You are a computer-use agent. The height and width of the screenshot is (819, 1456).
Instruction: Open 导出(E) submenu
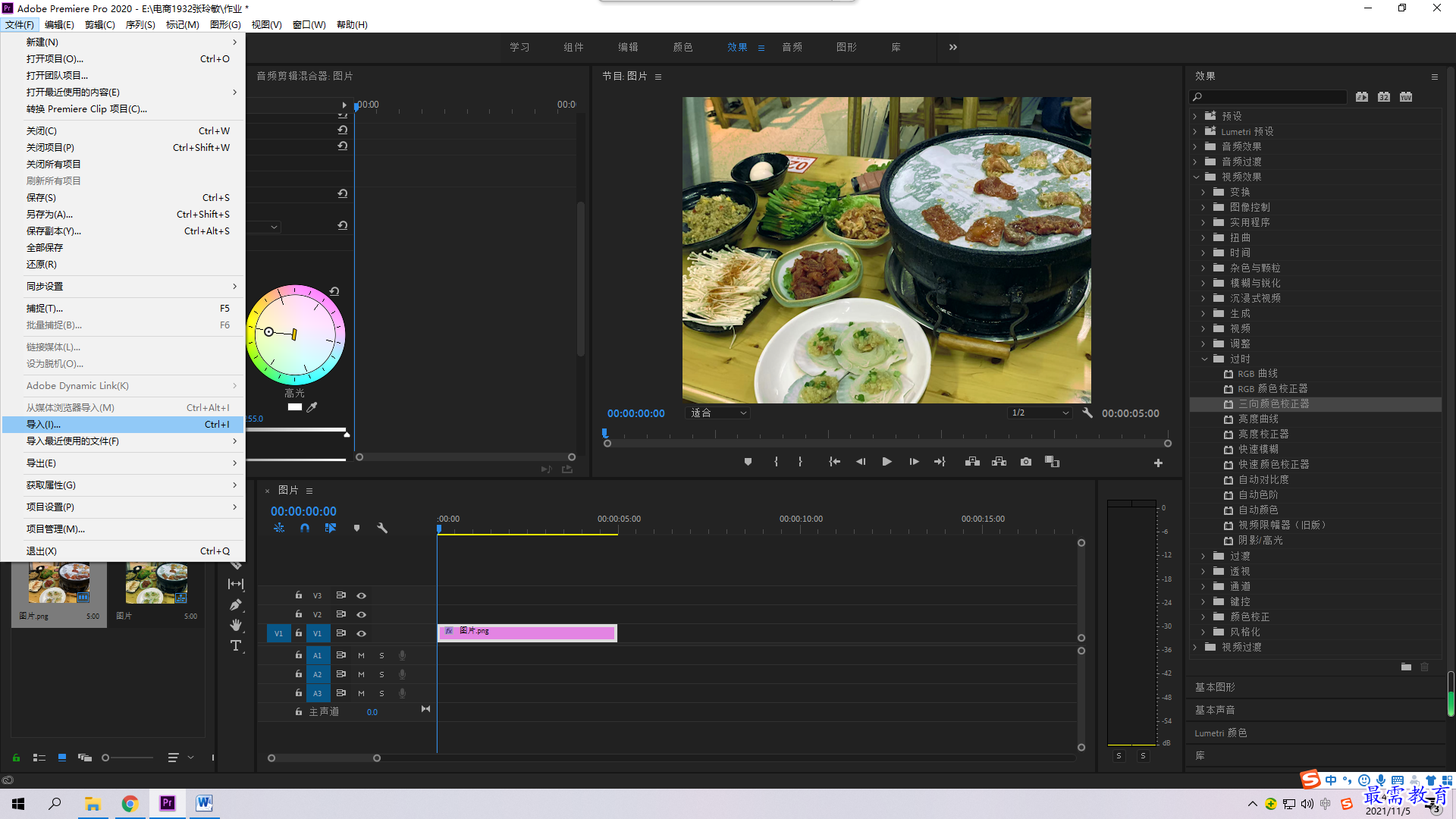coord(123,463)
